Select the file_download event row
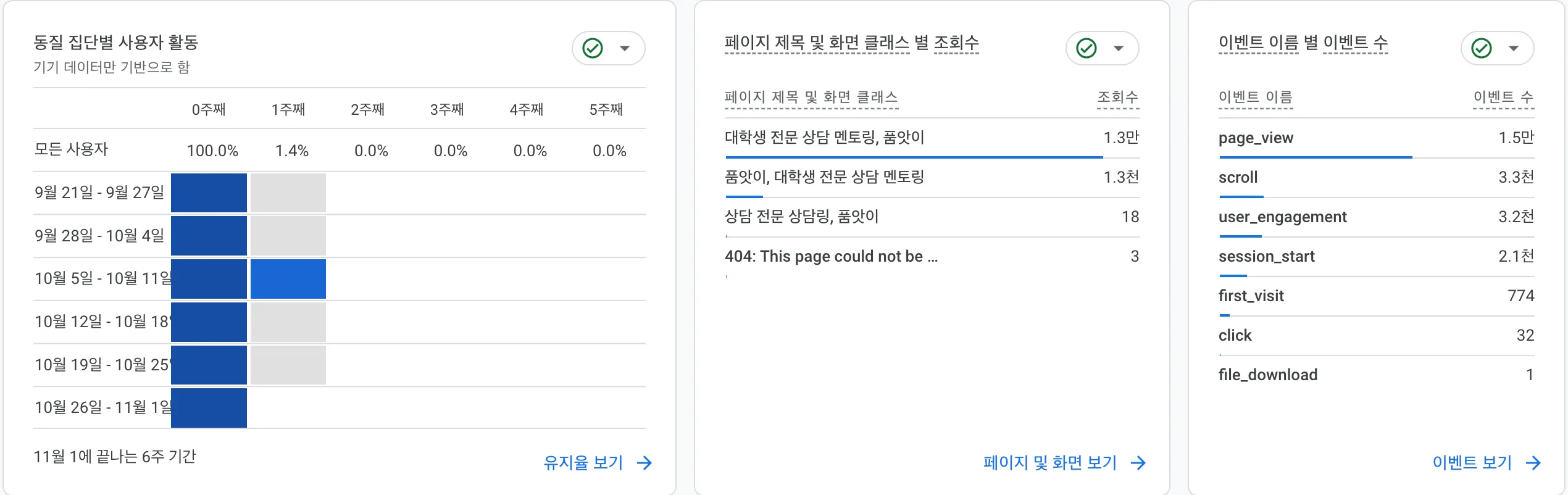1568x495 pixels. [x=1377, y=375]
